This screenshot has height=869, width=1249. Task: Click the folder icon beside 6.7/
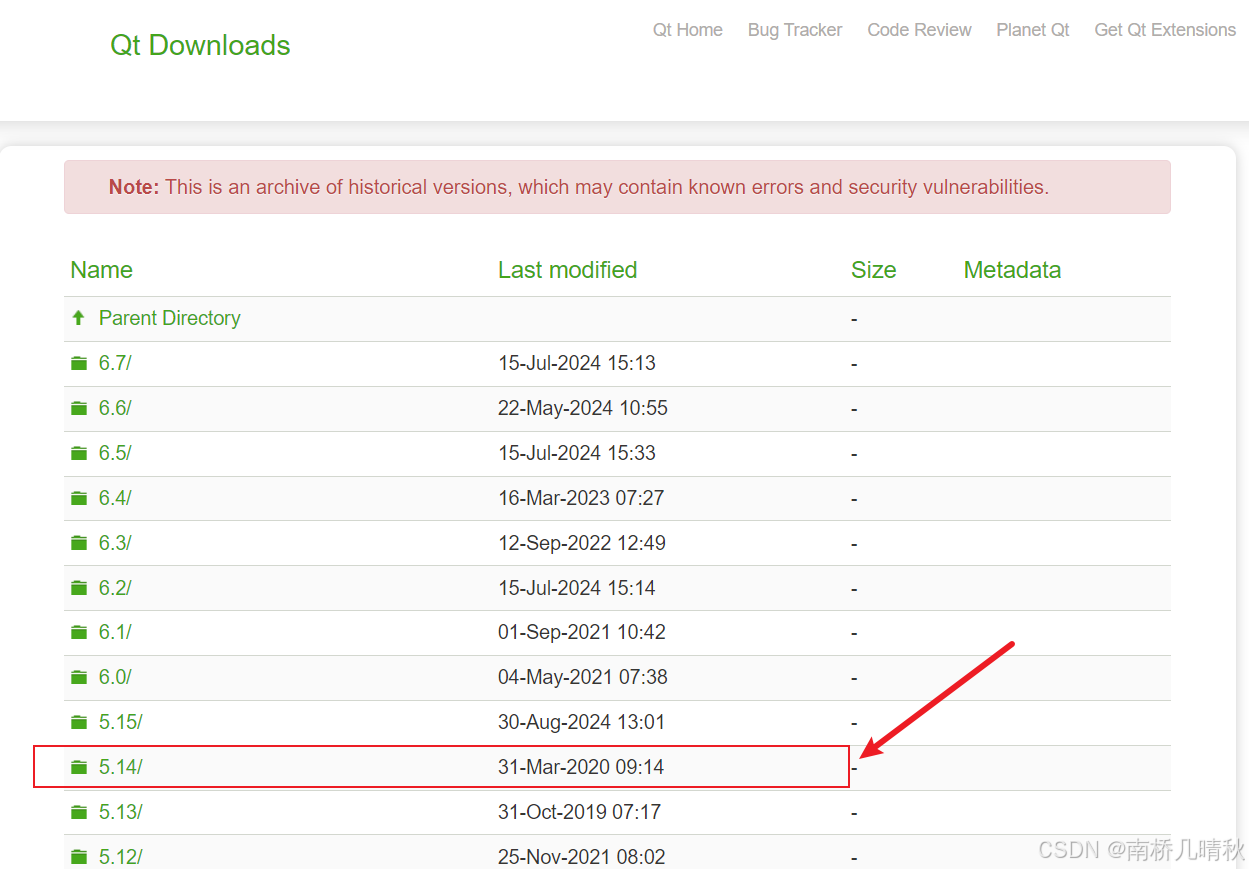[79, 363]
